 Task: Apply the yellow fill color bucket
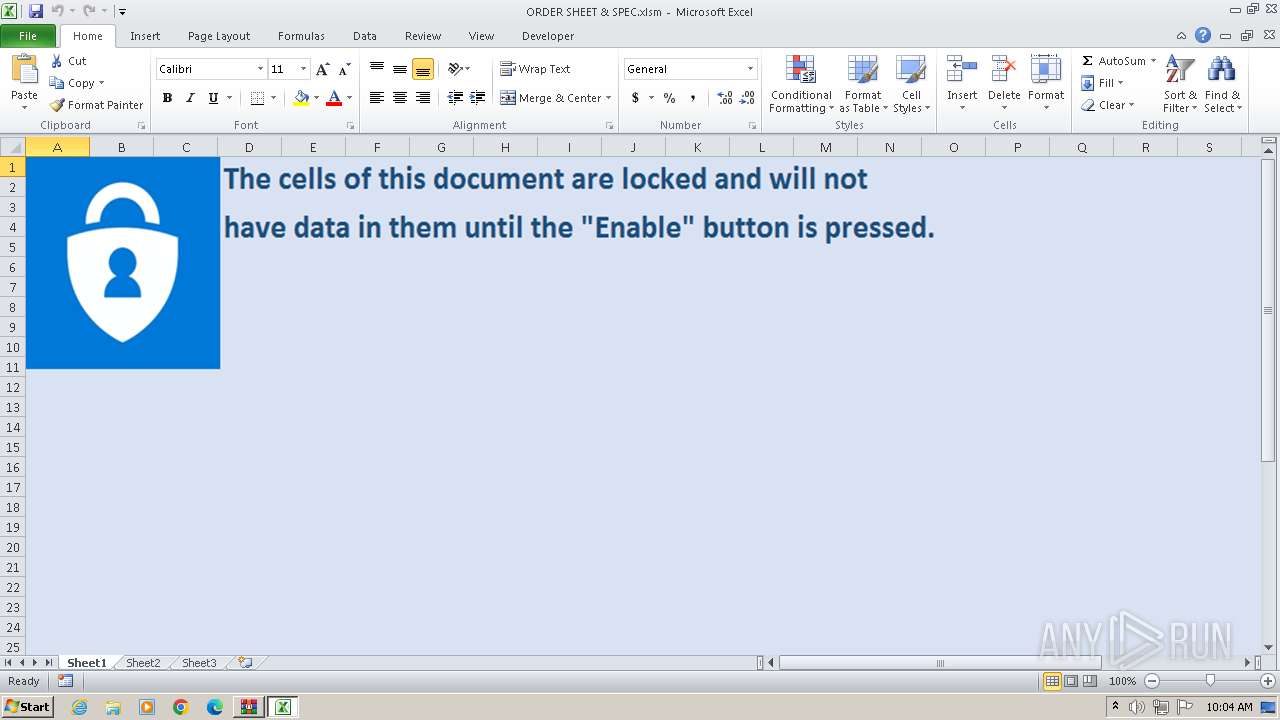pos(301,98)
